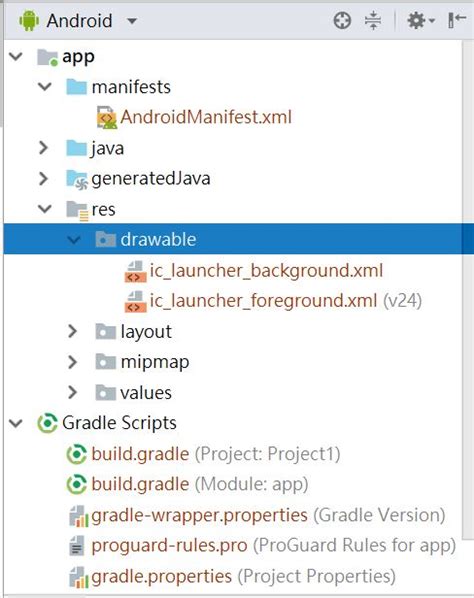474x598 pixels.
Task: Open the Android view selector dropdown
Action: [132, 21]
